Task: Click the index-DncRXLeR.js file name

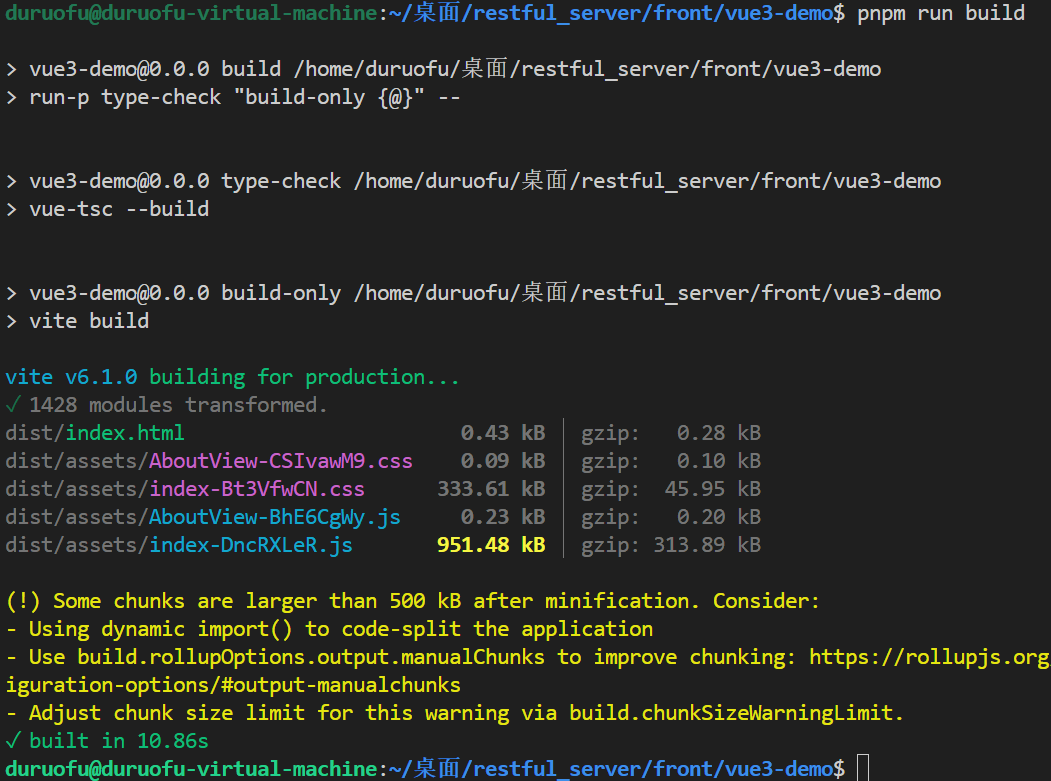Action: [250, 545]
